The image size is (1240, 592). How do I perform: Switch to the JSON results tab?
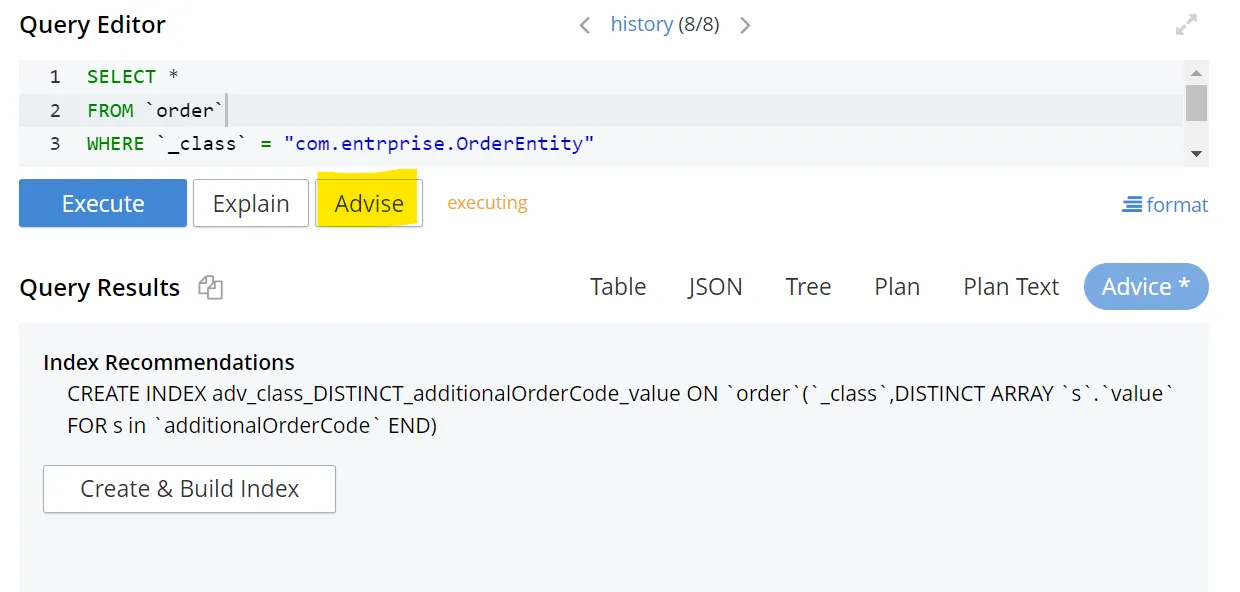click(x=715, y=287)
